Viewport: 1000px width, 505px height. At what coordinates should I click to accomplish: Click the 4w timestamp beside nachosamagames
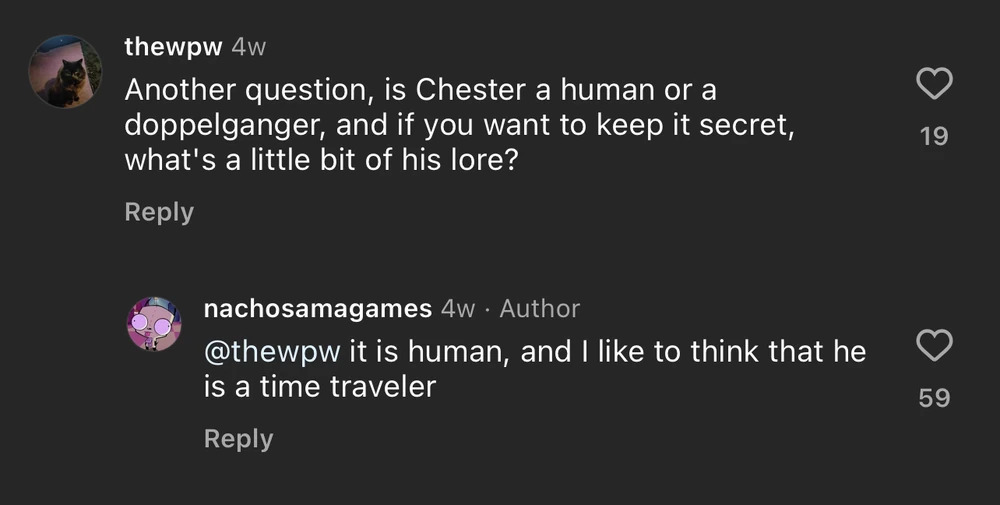[x=457, y=309]
